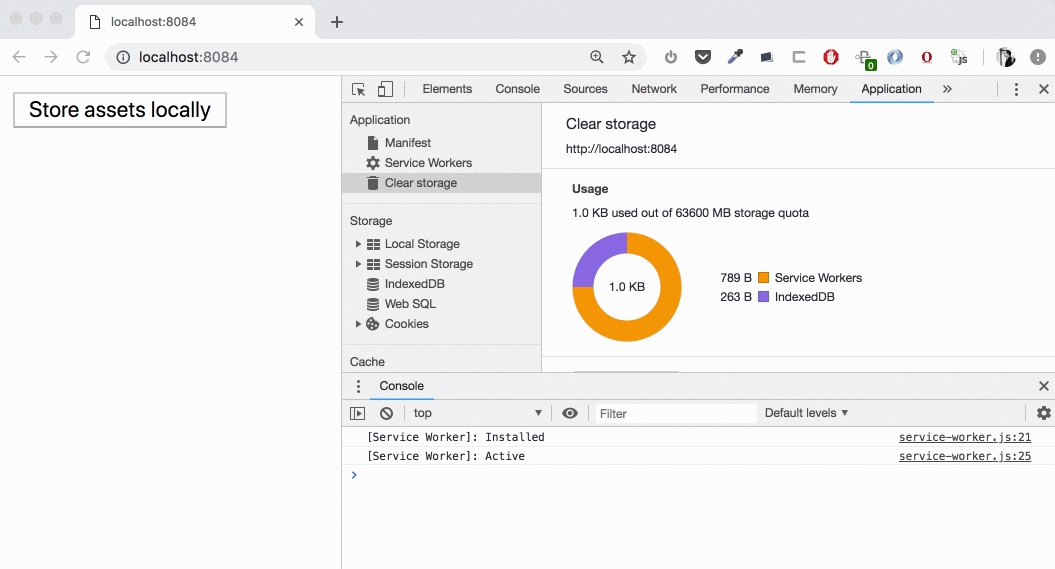Click purple IndexedDB legend swatch
This screenshot has height=569, width=1055.
(764, 297)
